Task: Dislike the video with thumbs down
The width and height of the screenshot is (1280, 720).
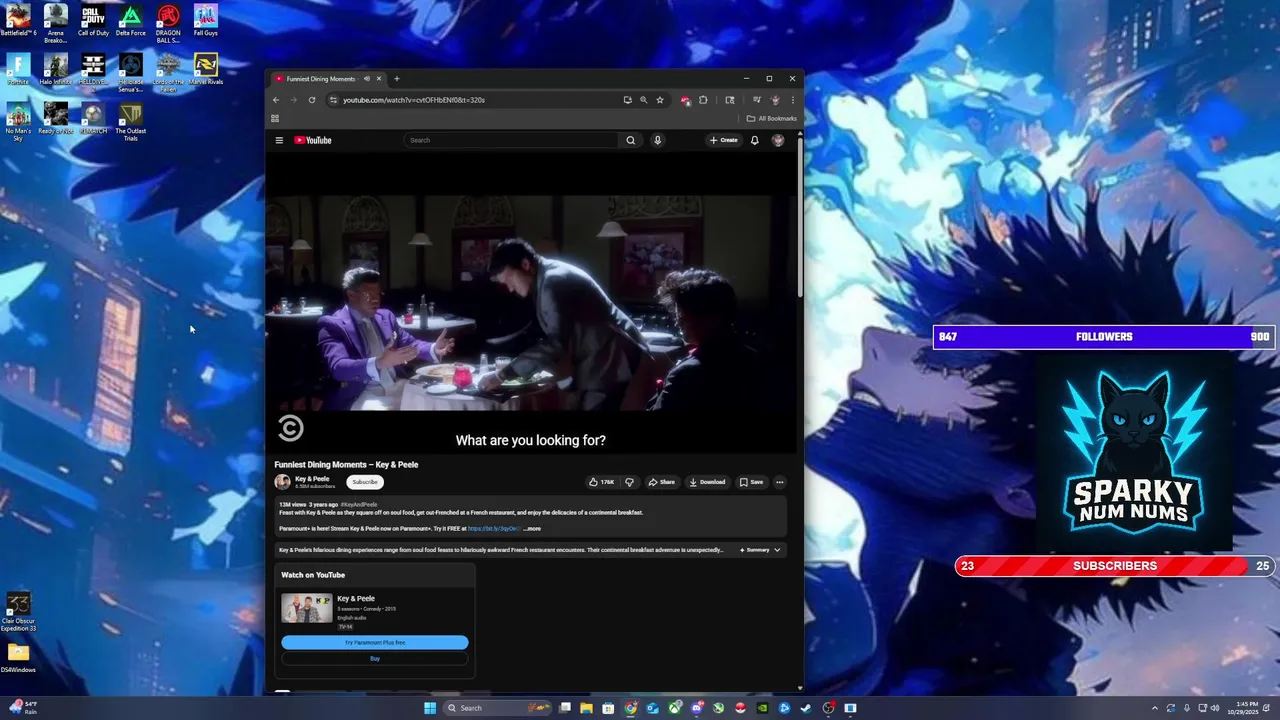Action: coord(629,482)
